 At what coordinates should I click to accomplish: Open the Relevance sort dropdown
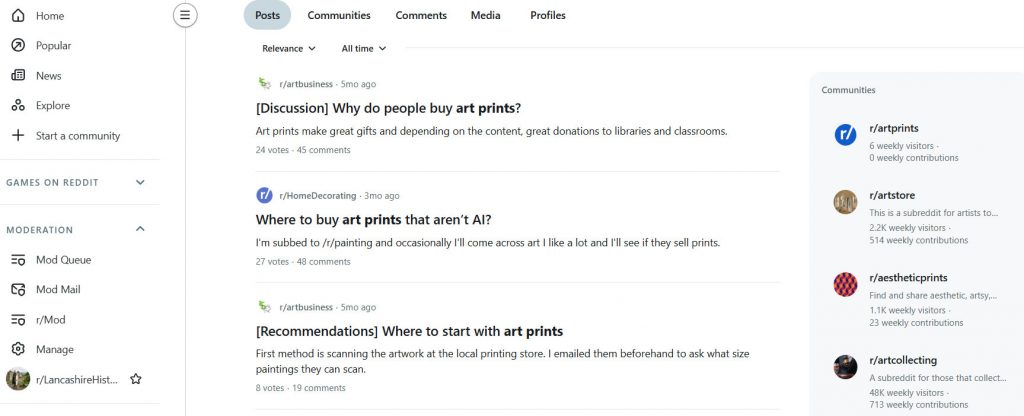[x=289, y=48]
